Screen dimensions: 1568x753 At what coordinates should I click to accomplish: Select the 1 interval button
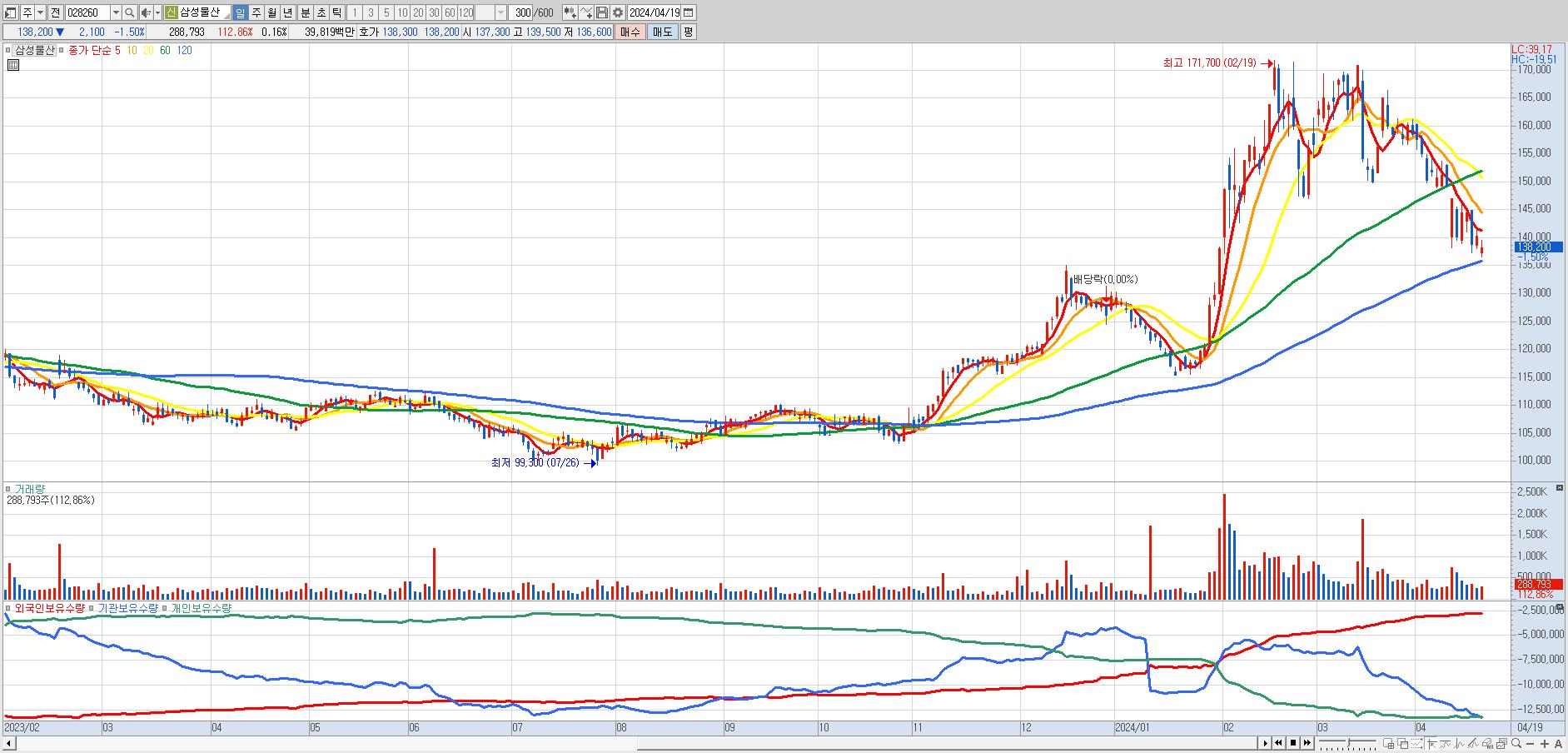pyautogui.click(x=355, y=12)
